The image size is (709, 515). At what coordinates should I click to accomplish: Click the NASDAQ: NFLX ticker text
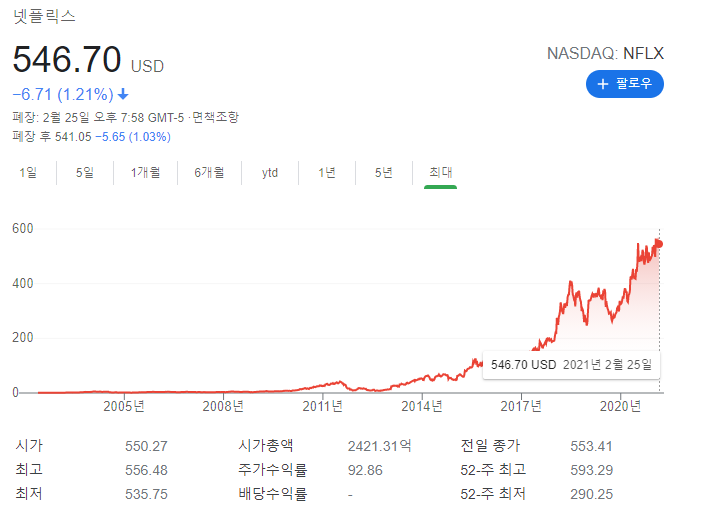pos(605,53)
